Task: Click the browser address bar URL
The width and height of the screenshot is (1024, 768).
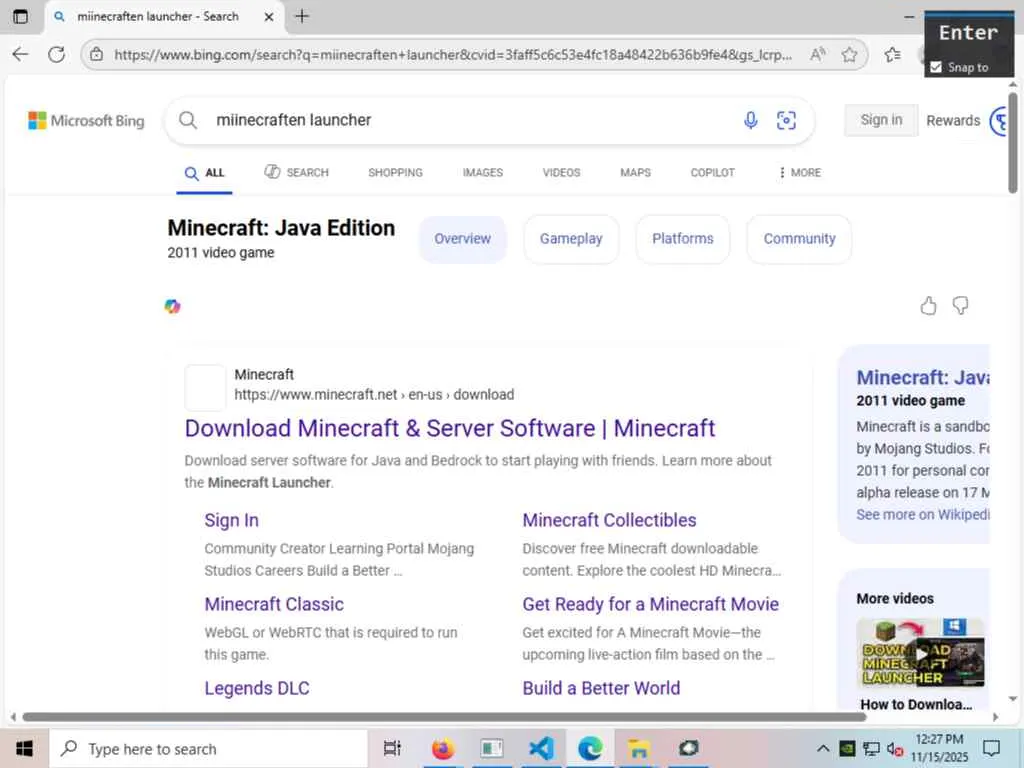Action: pyautogui.click(x=453, y=55)
